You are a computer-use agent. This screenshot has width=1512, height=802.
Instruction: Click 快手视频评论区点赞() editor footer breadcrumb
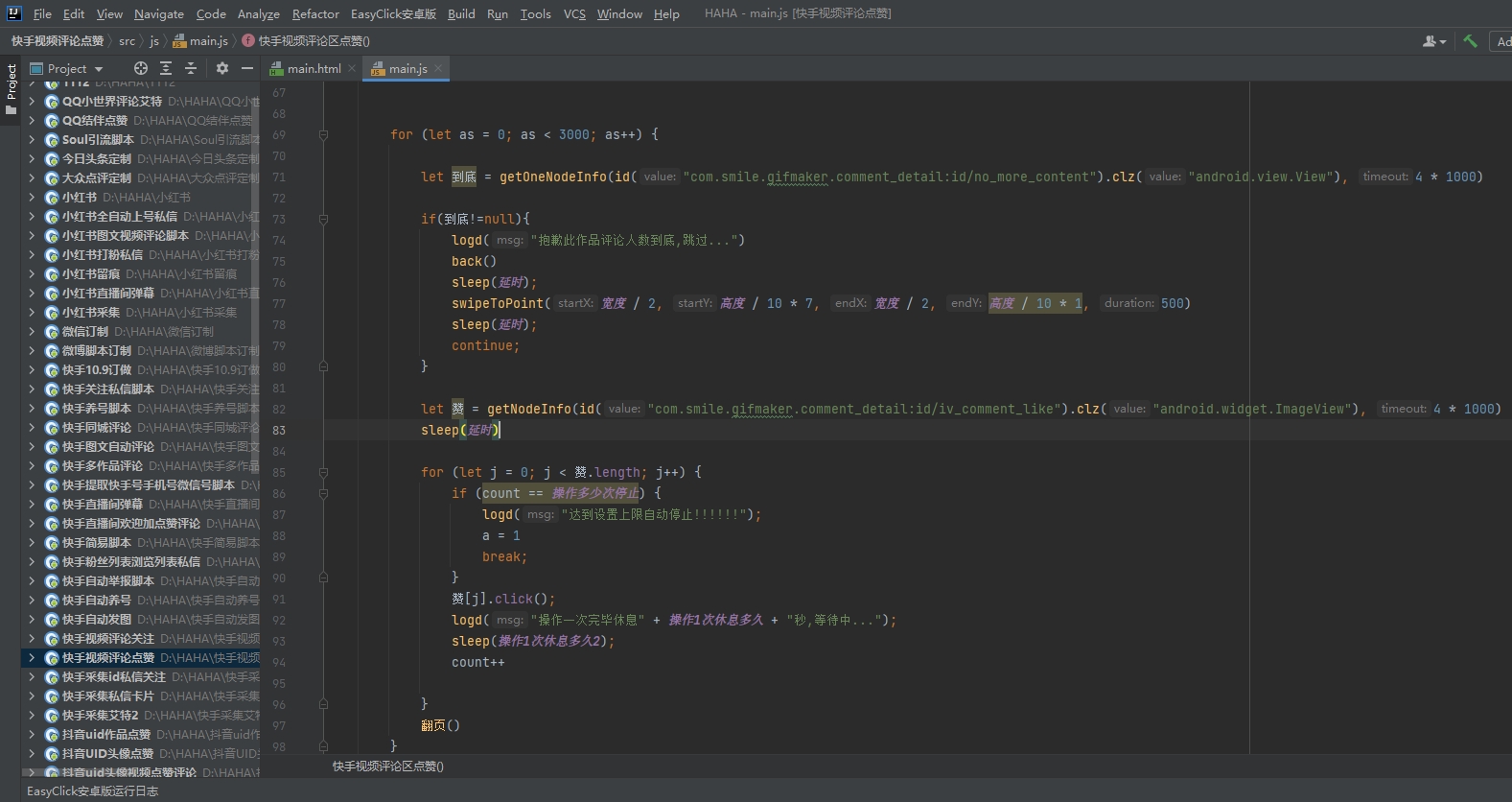point(388,766)
